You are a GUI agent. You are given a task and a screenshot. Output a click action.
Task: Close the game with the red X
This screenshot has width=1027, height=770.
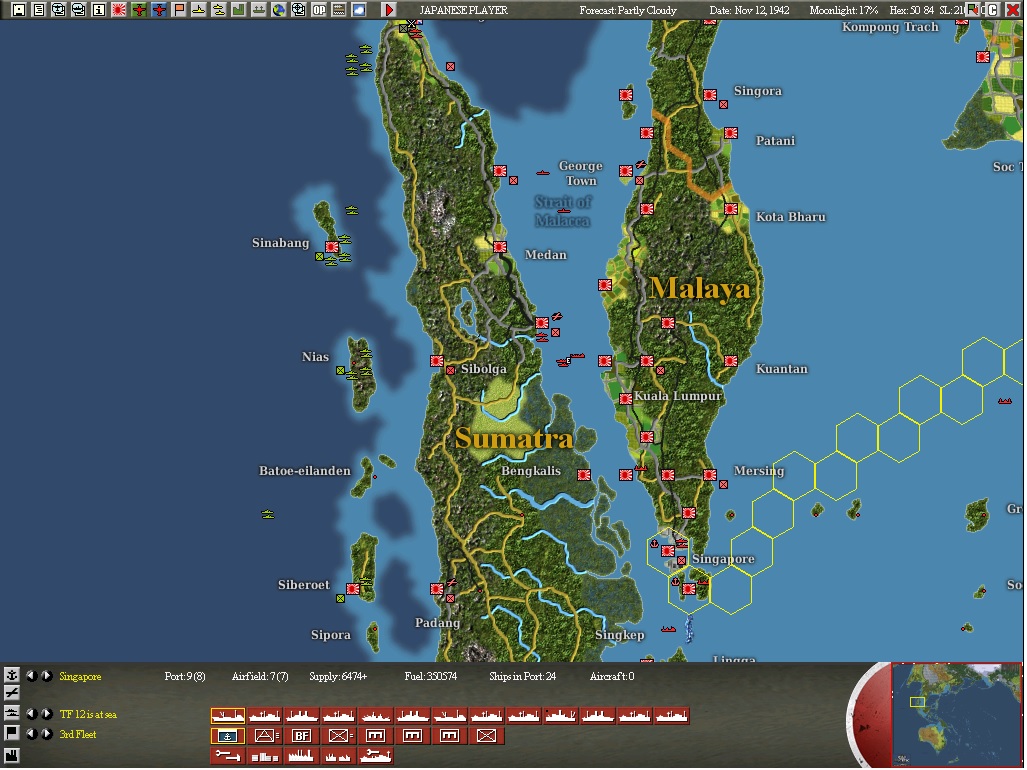click(x=1013, y=10)
